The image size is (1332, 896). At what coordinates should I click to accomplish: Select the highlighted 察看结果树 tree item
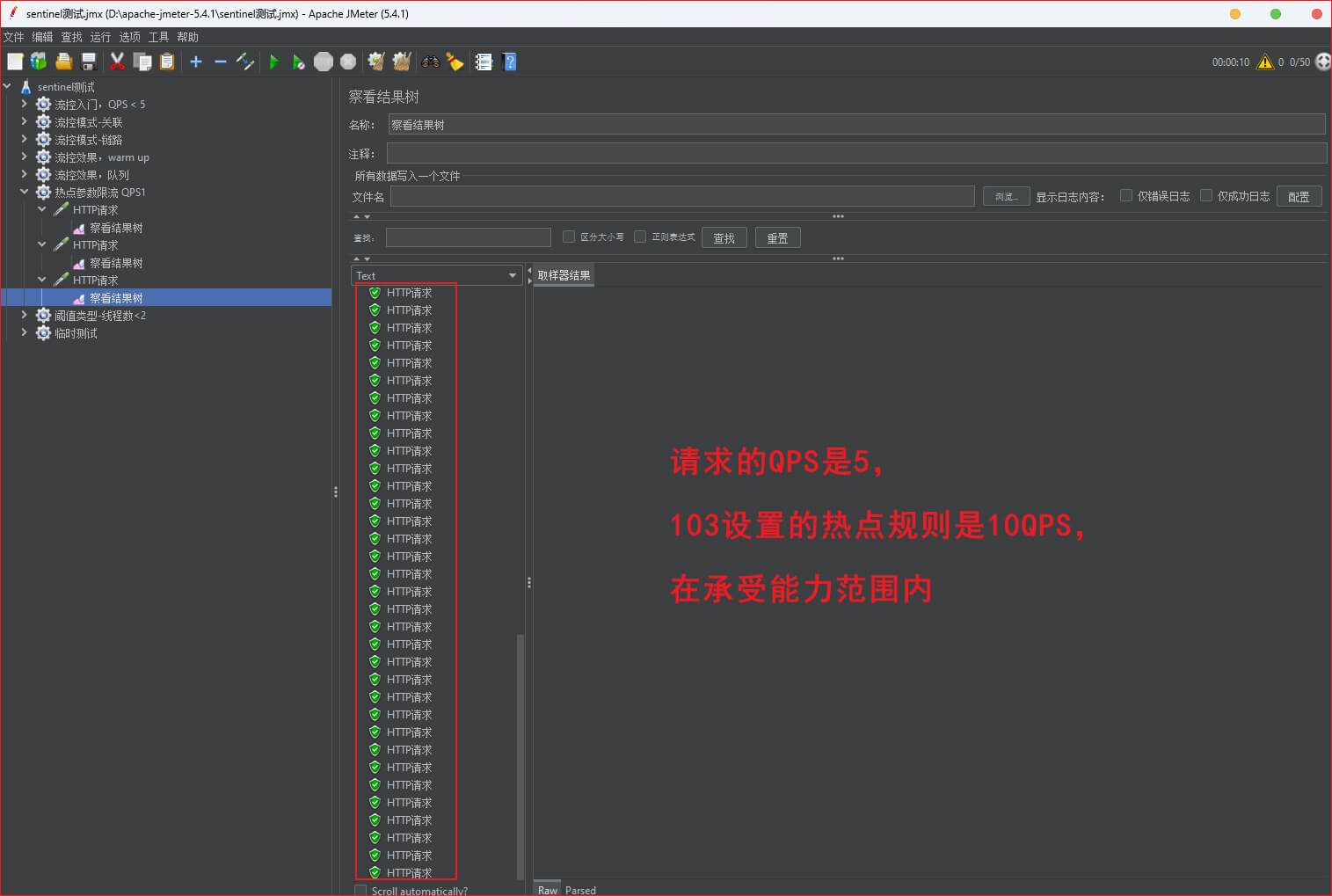(116, 298)
